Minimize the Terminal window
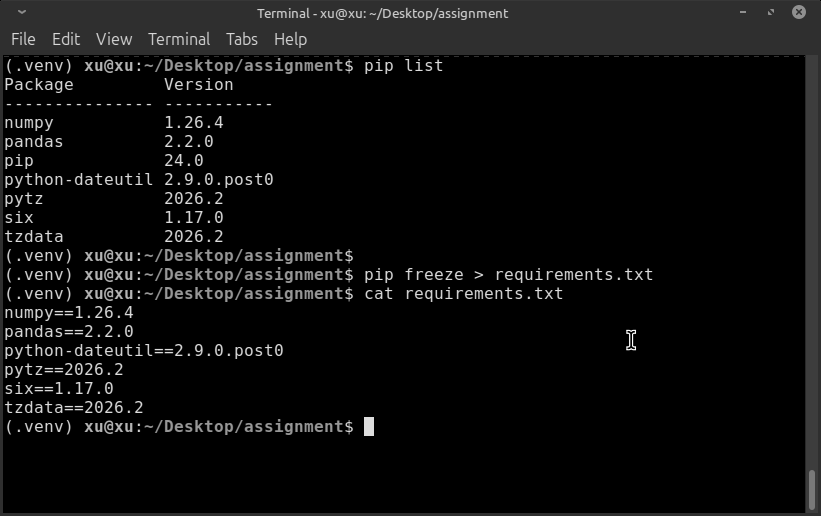Image resolution: width=821 pixels, height=516 pixels. (x=742, y=12)
